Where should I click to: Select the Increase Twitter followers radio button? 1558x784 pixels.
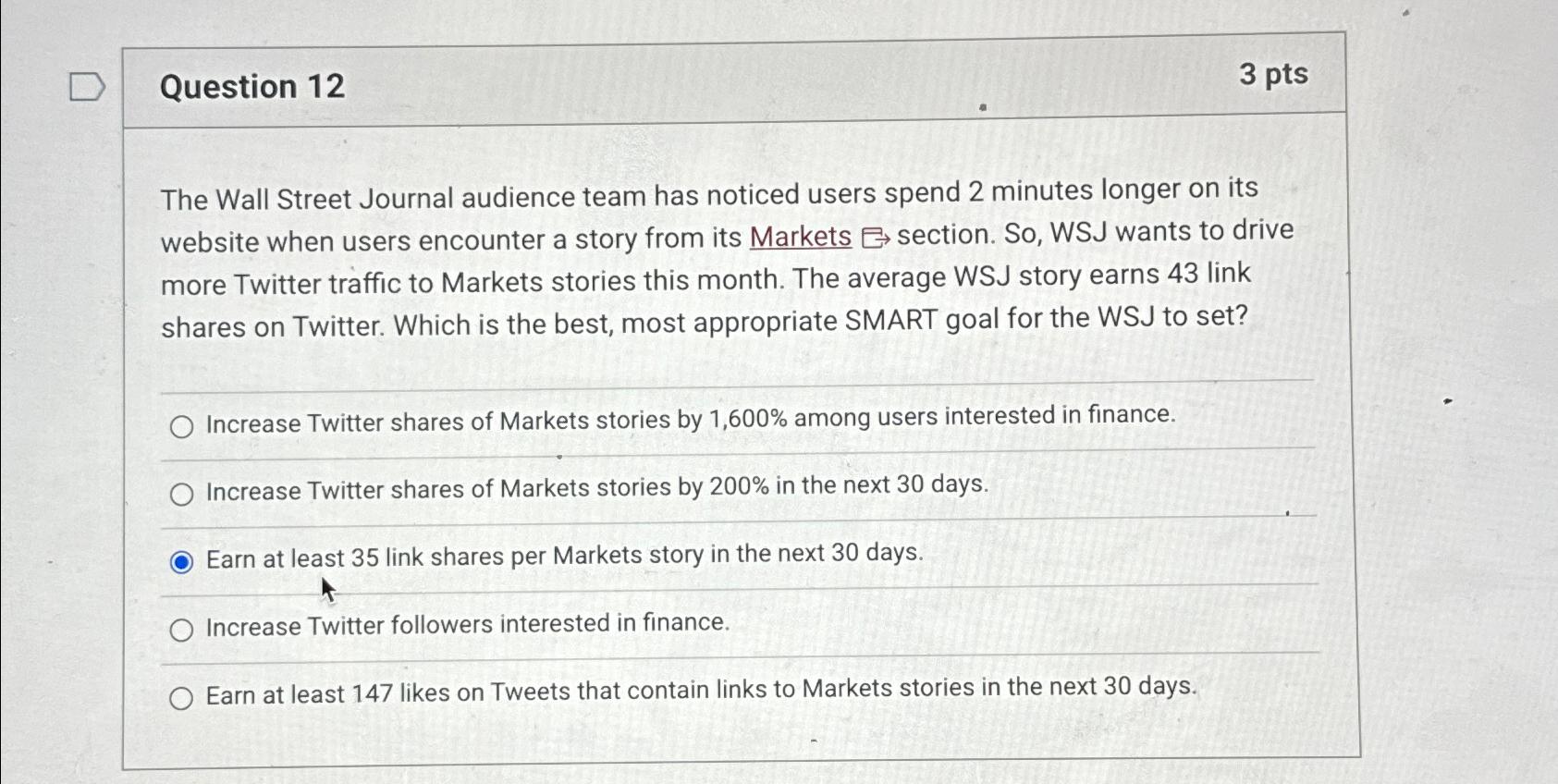point(181,631)
